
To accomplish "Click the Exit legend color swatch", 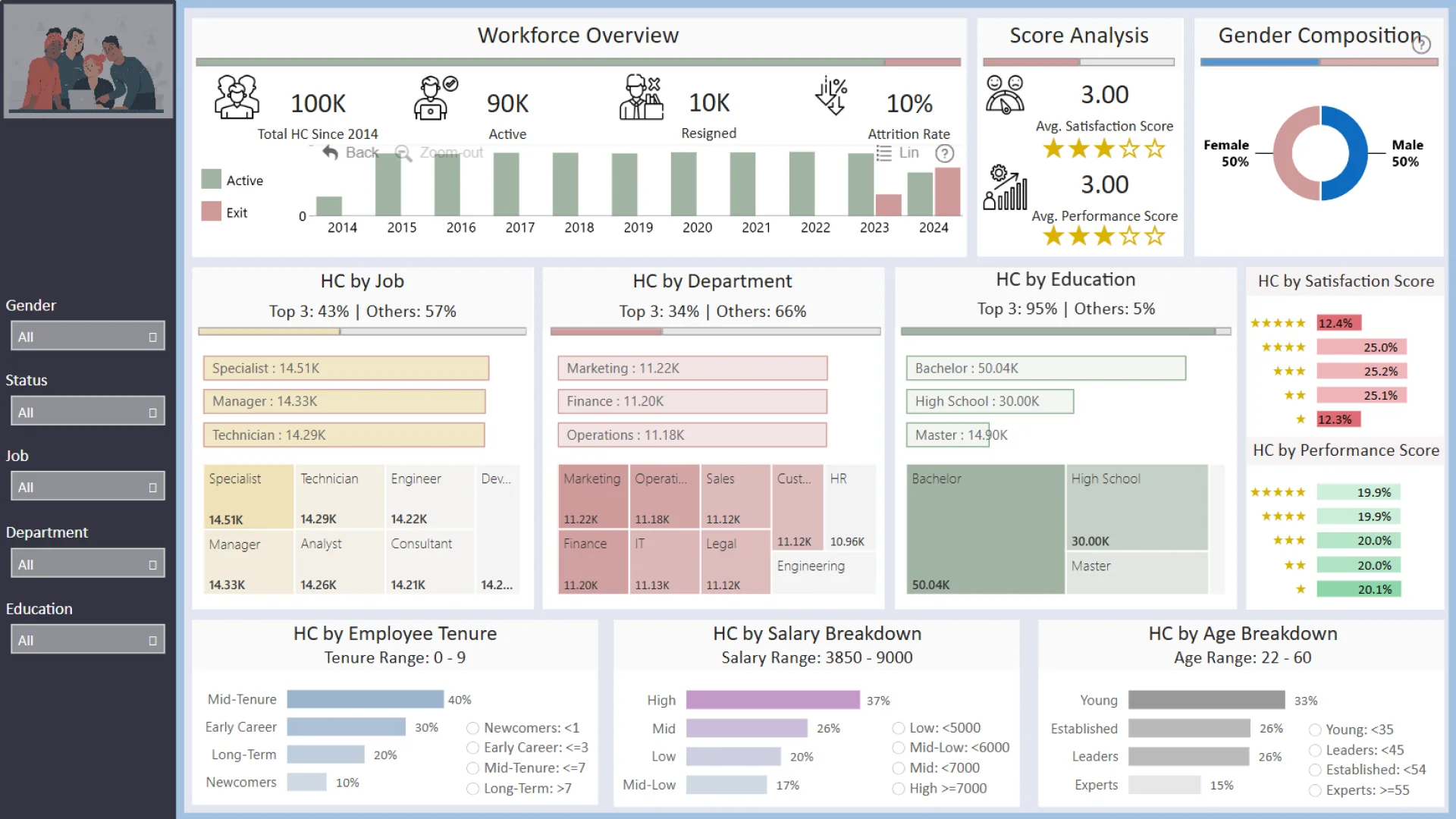I will (211, 212).
